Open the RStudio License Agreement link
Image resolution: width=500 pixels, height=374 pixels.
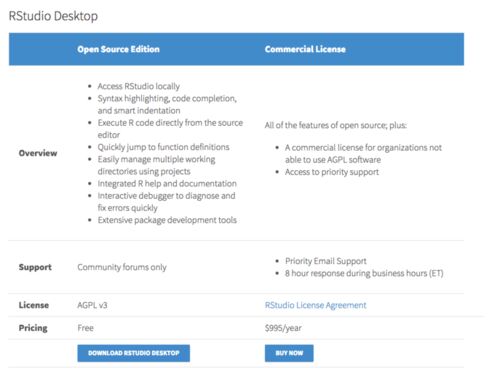point(315,305)
